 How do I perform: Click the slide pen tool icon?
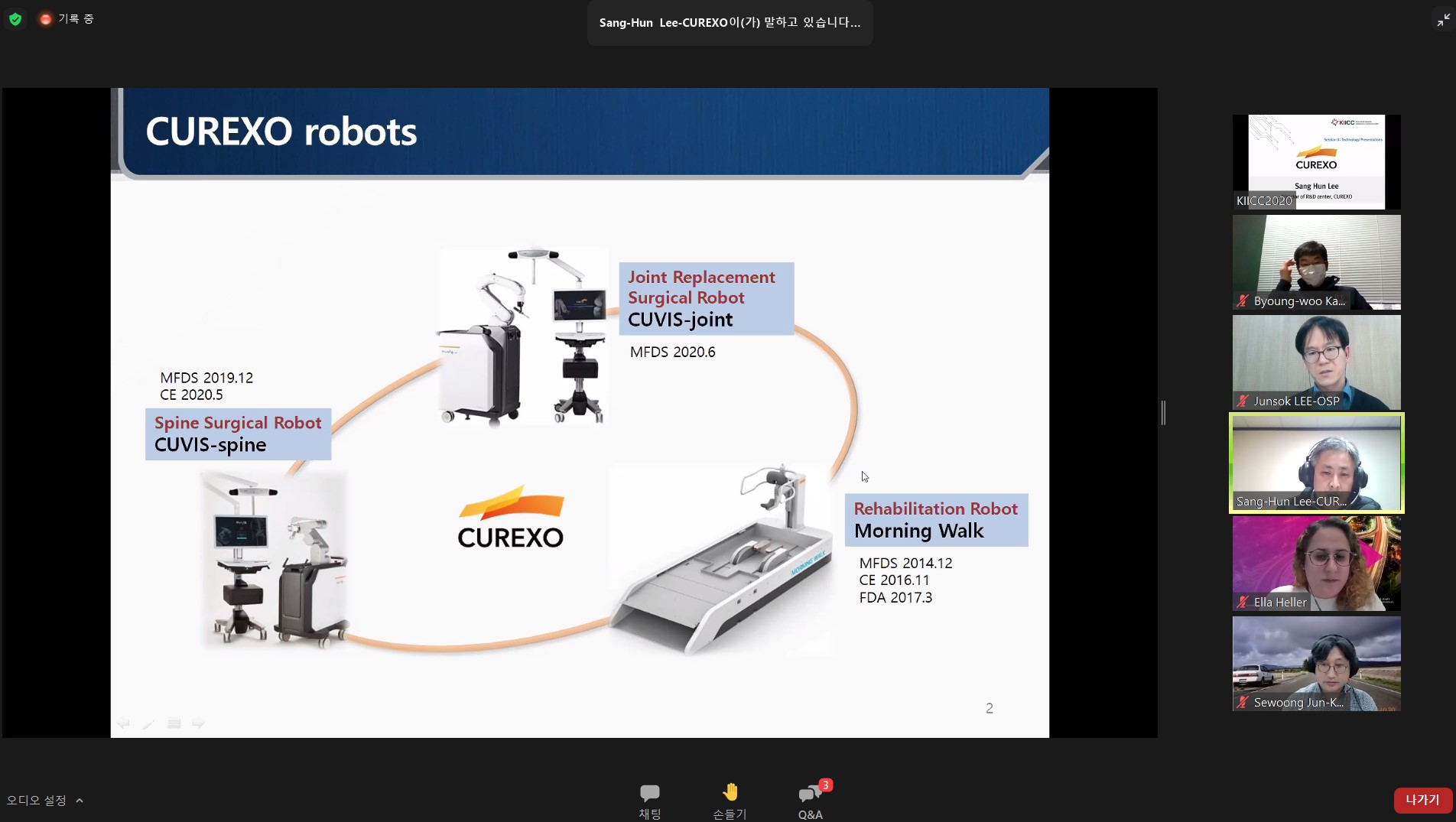click(148, 723)
